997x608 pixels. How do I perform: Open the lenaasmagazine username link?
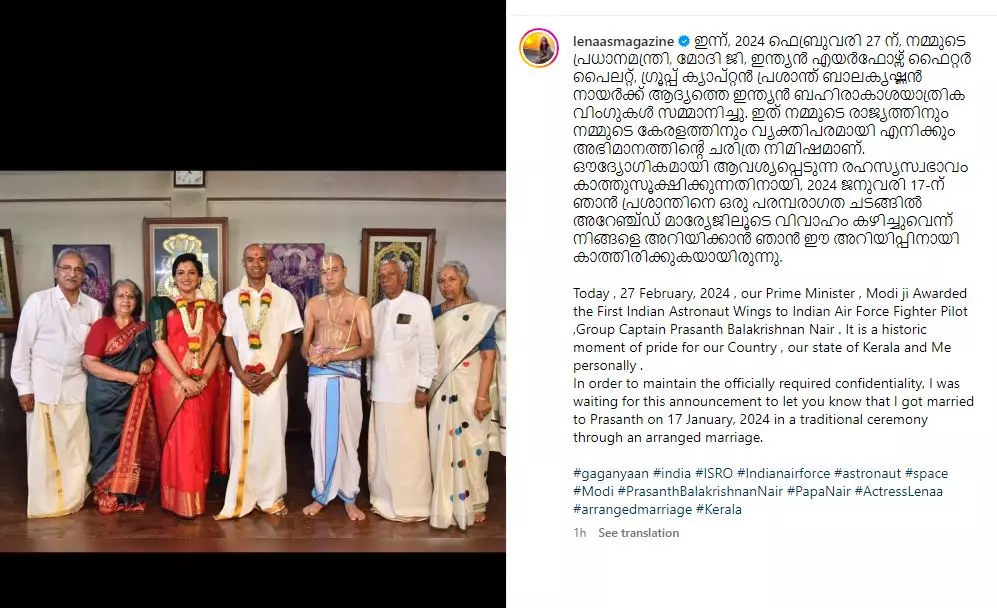point(623,41)
